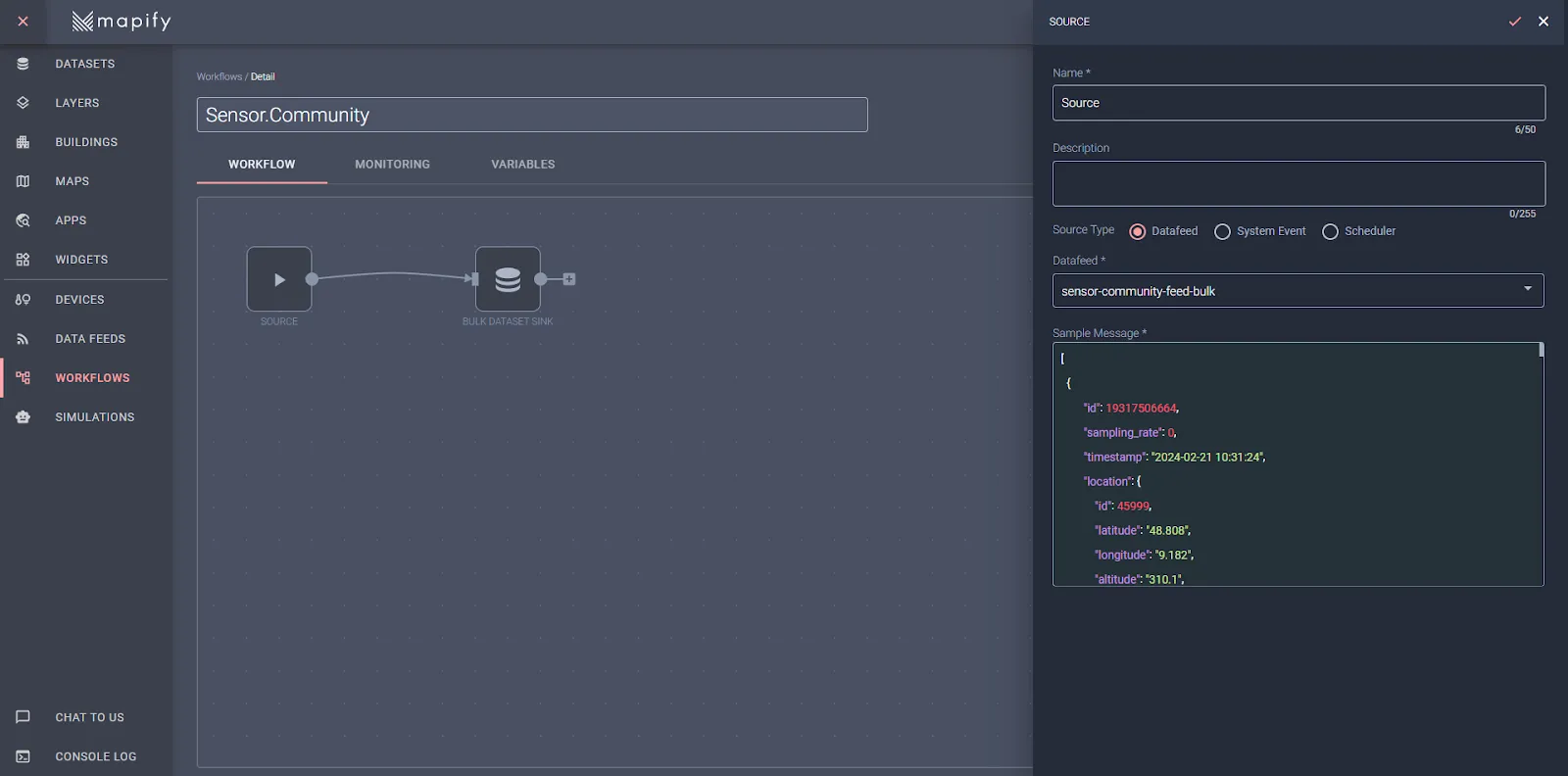Click the workflow name field Sensor.Community
The width and height of the screenshot is (1568, 776).
pyautogui.click(x=532, y=115)
